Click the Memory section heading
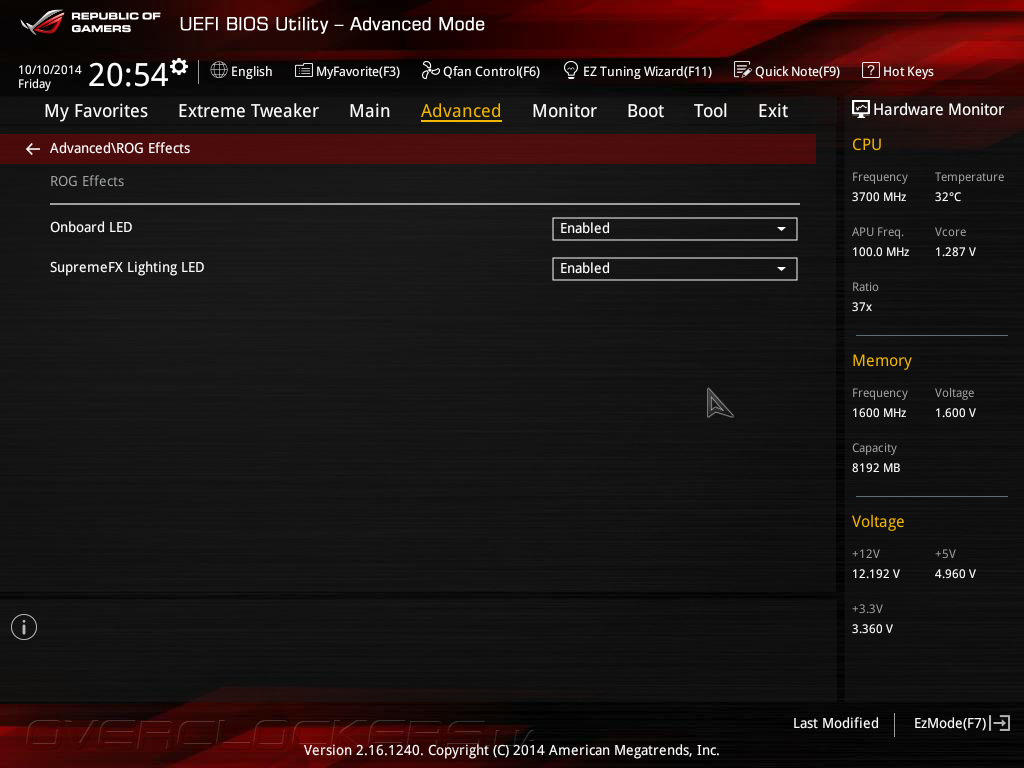This screenshot has width=1024, height=768. point(882,360)
